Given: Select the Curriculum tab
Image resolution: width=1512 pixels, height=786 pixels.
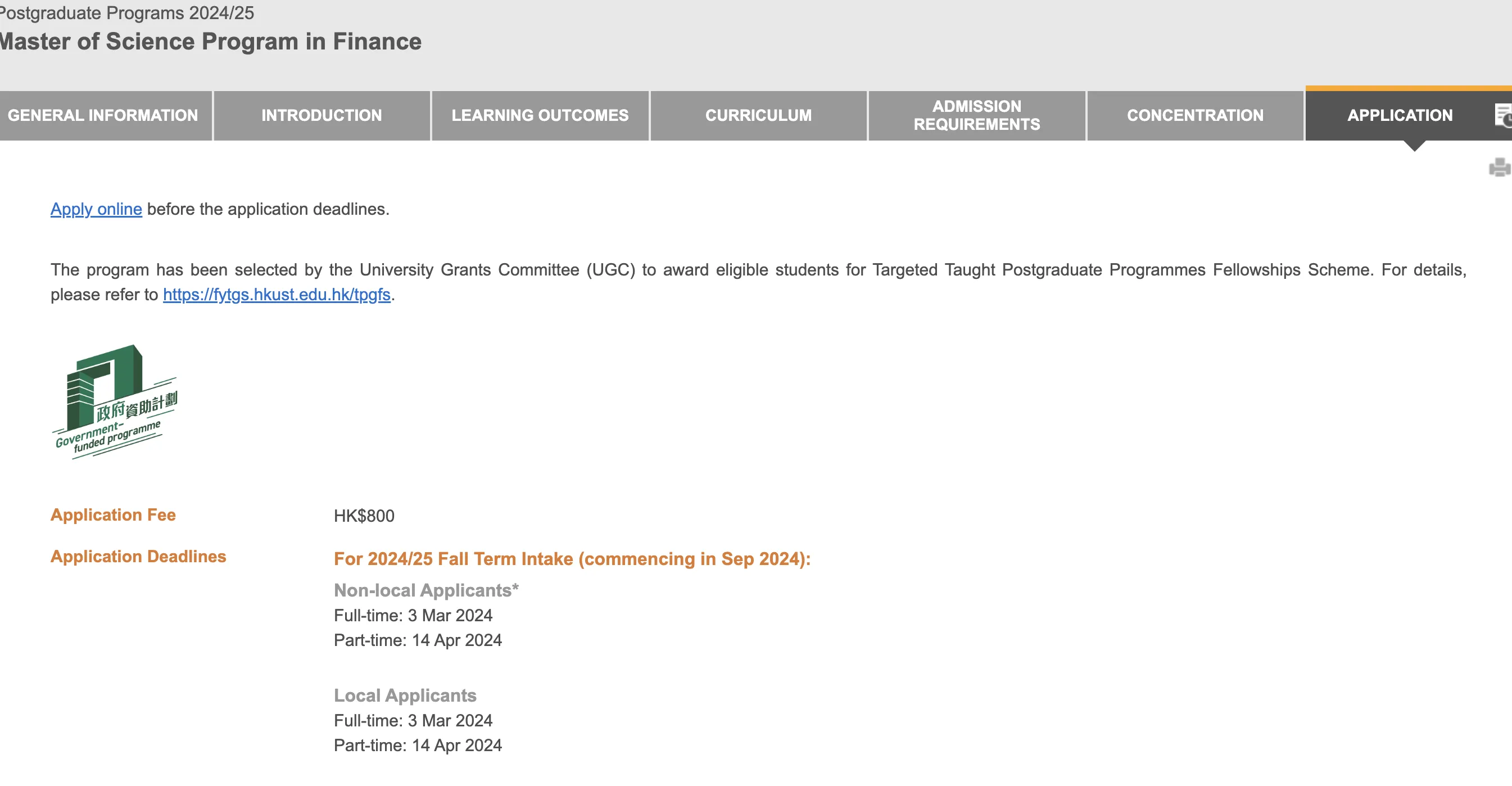Looking at the screenshot, I should (x=758, y=116).
